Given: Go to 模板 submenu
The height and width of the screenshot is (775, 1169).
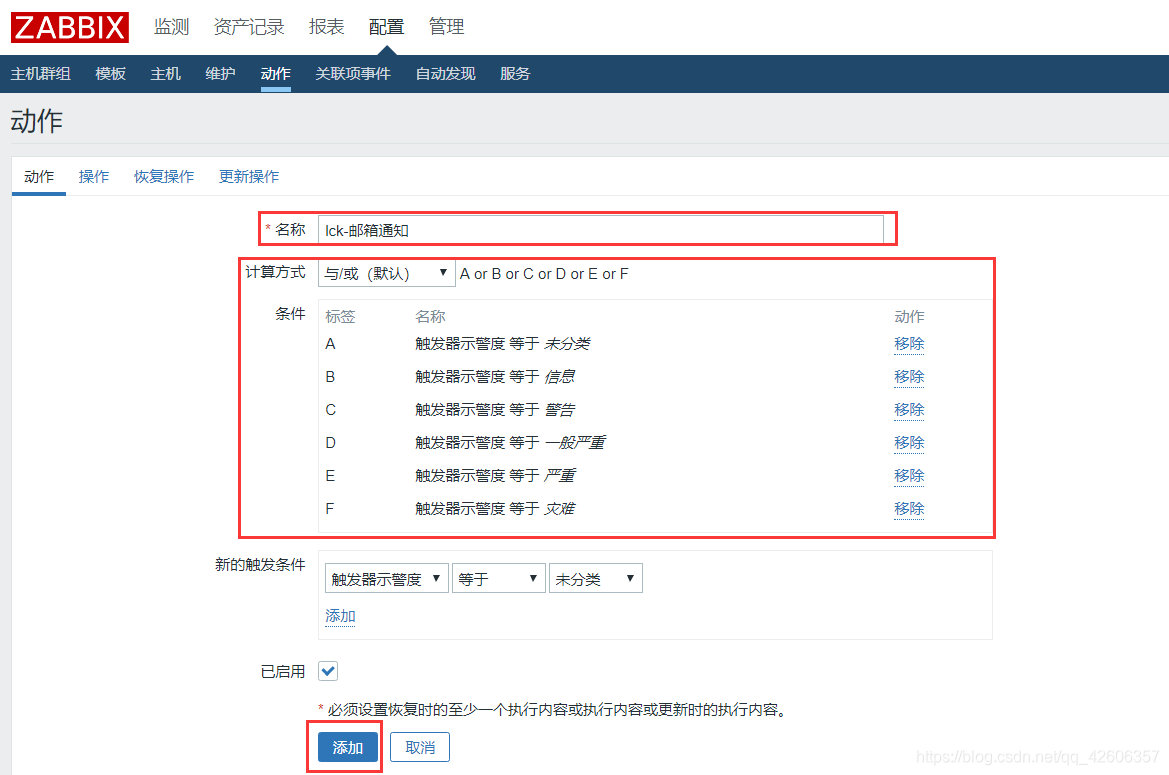Looking at the screenshot, I should [111, 74].
